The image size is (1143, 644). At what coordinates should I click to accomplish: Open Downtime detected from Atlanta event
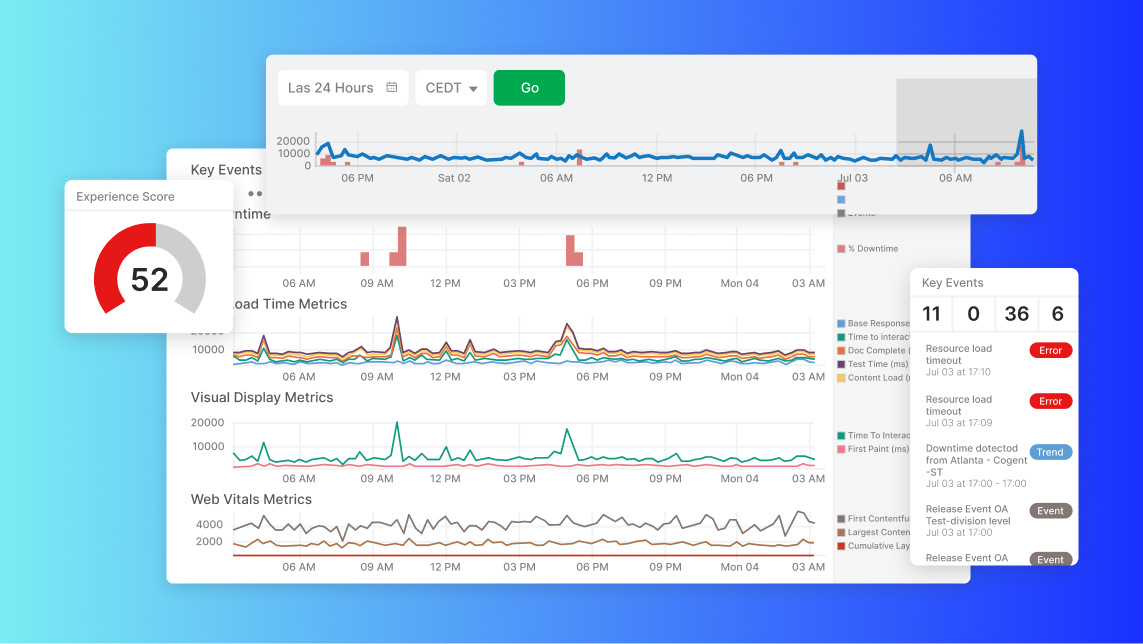976,465
